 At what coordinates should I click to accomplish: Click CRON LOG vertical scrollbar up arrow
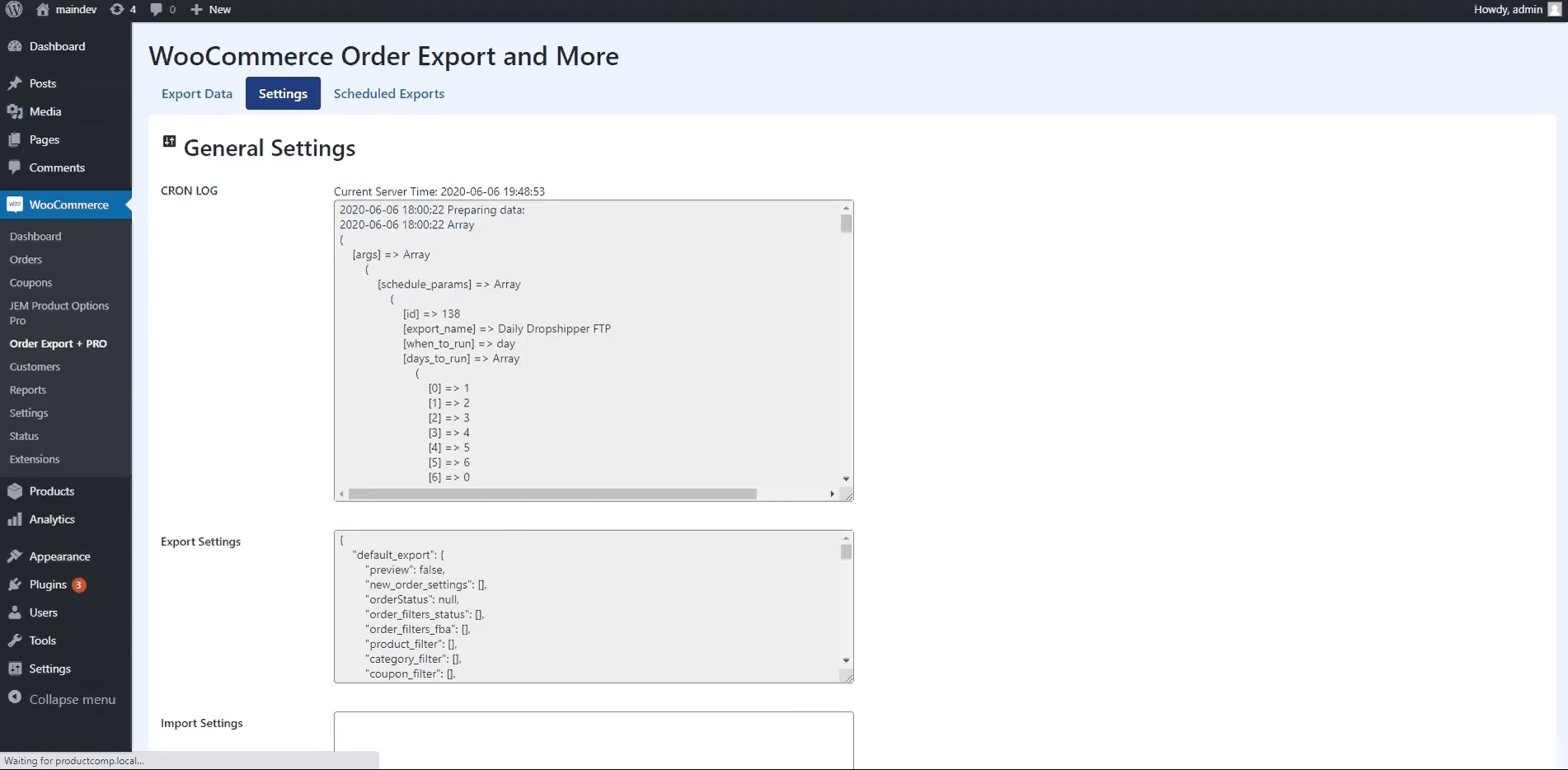(x=846, y=208)
